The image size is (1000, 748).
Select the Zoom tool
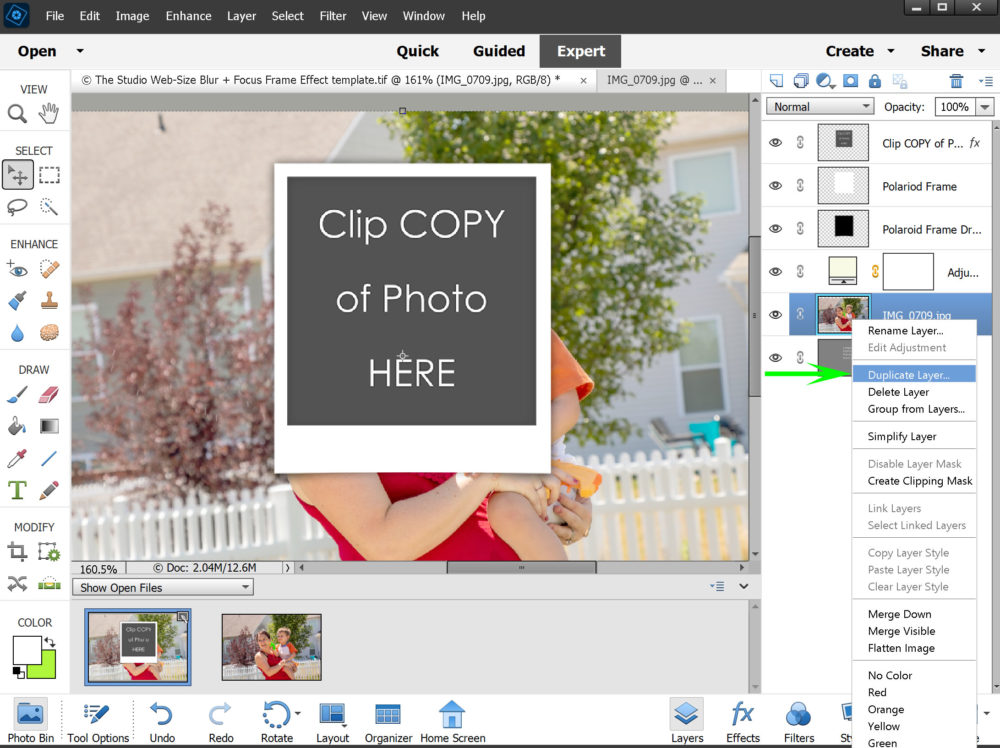tap(17, 114)
